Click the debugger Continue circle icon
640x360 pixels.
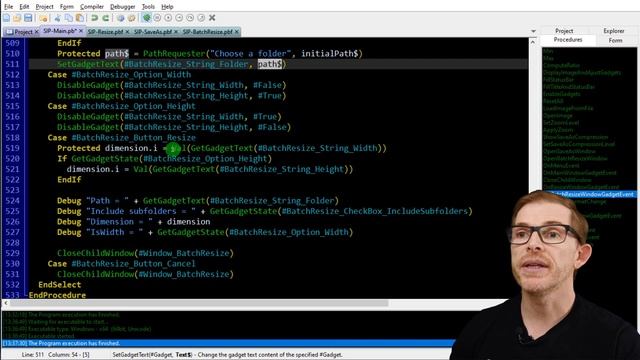pos(168,18)
